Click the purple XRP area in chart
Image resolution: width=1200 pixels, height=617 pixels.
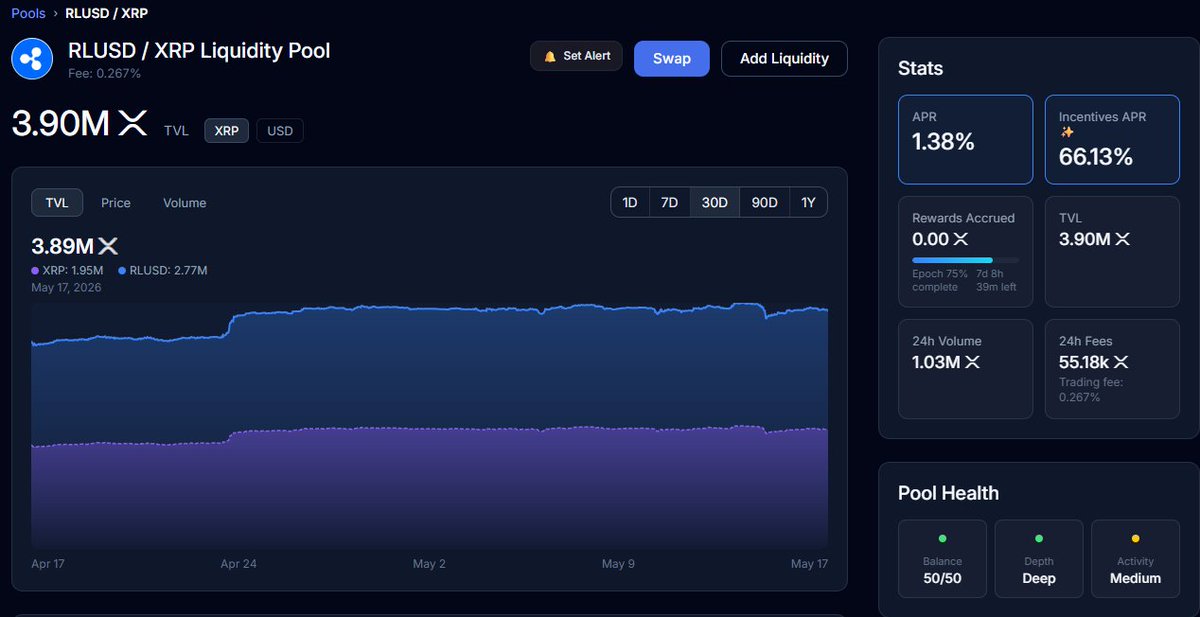(430, 490)
